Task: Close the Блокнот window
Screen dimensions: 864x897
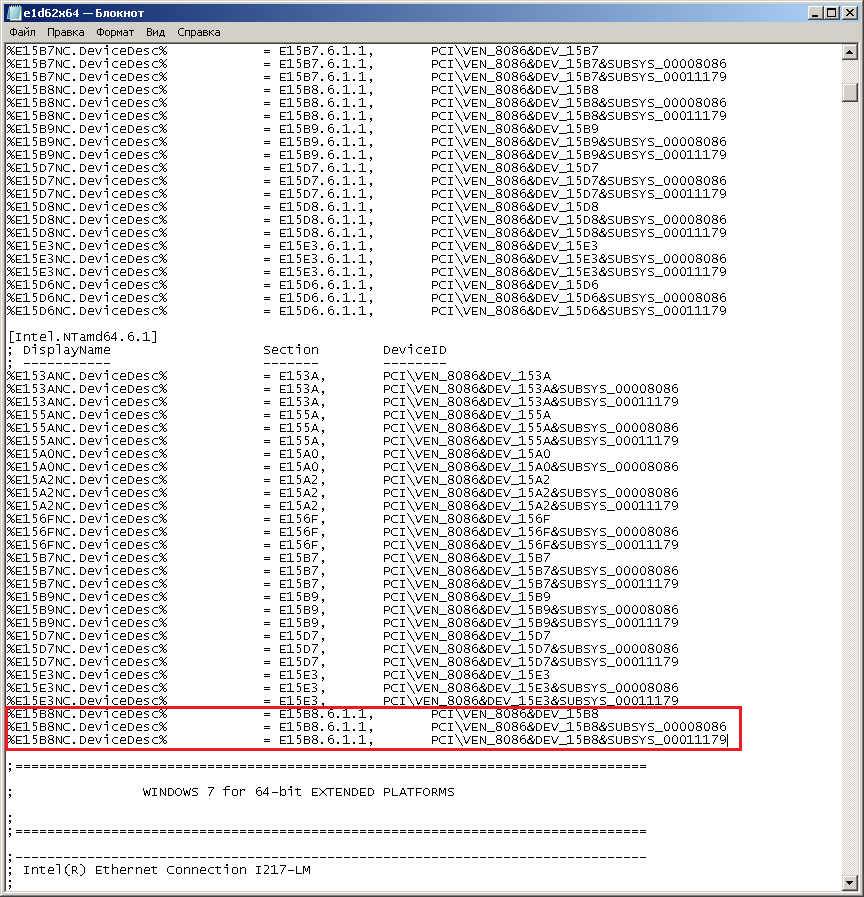Action: [x=850, y=13]
